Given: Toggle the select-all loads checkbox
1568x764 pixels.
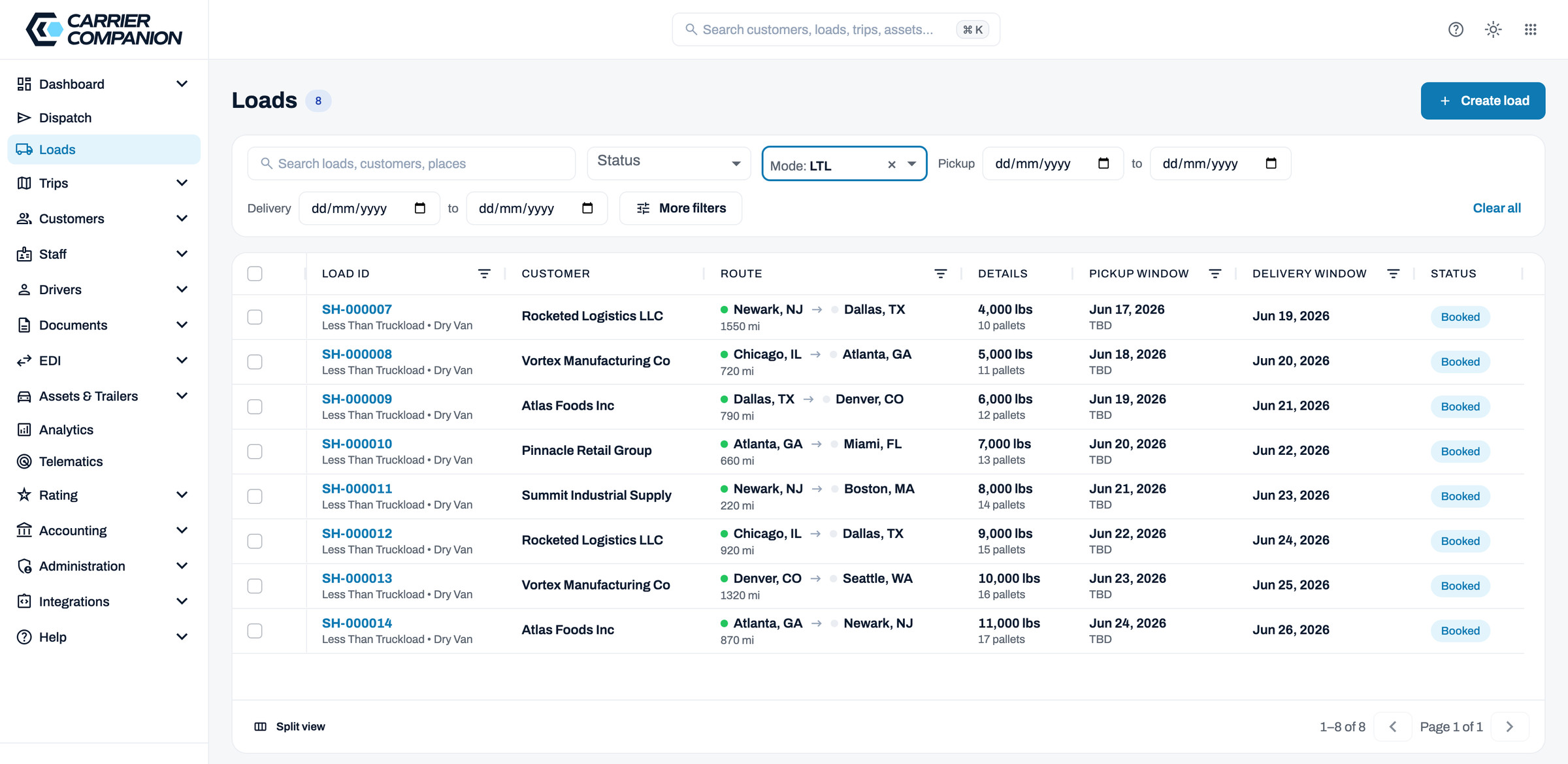Looking at the screenshot, I should pyautogui.click(x=255, y=274).
